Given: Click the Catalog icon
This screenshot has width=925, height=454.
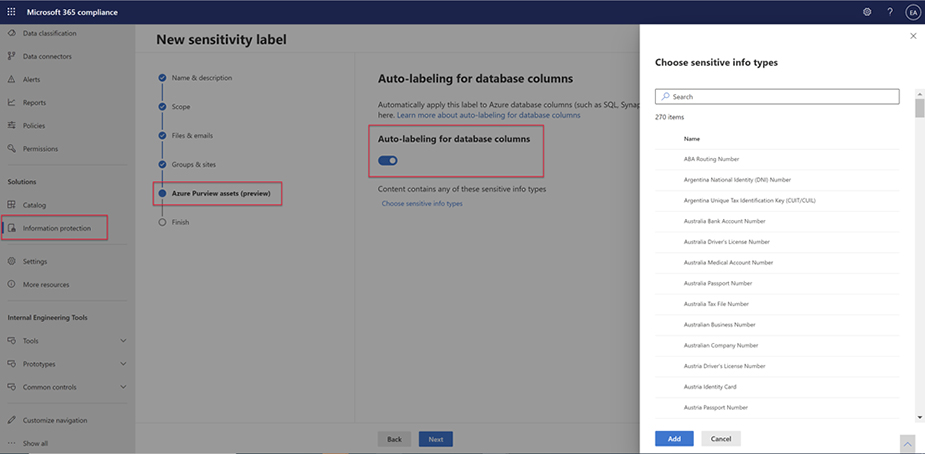Looking at the screenshot, I should tap(11, 205).
